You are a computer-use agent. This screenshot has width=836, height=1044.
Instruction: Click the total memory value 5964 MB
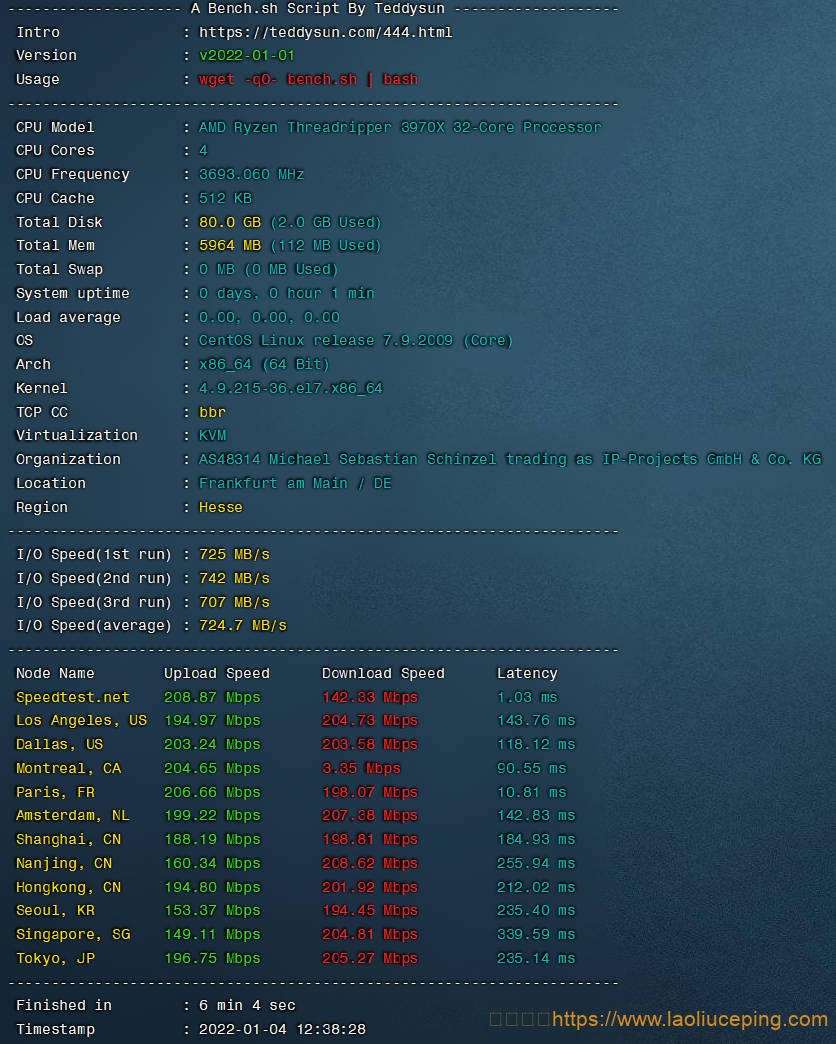coord(230,246)
